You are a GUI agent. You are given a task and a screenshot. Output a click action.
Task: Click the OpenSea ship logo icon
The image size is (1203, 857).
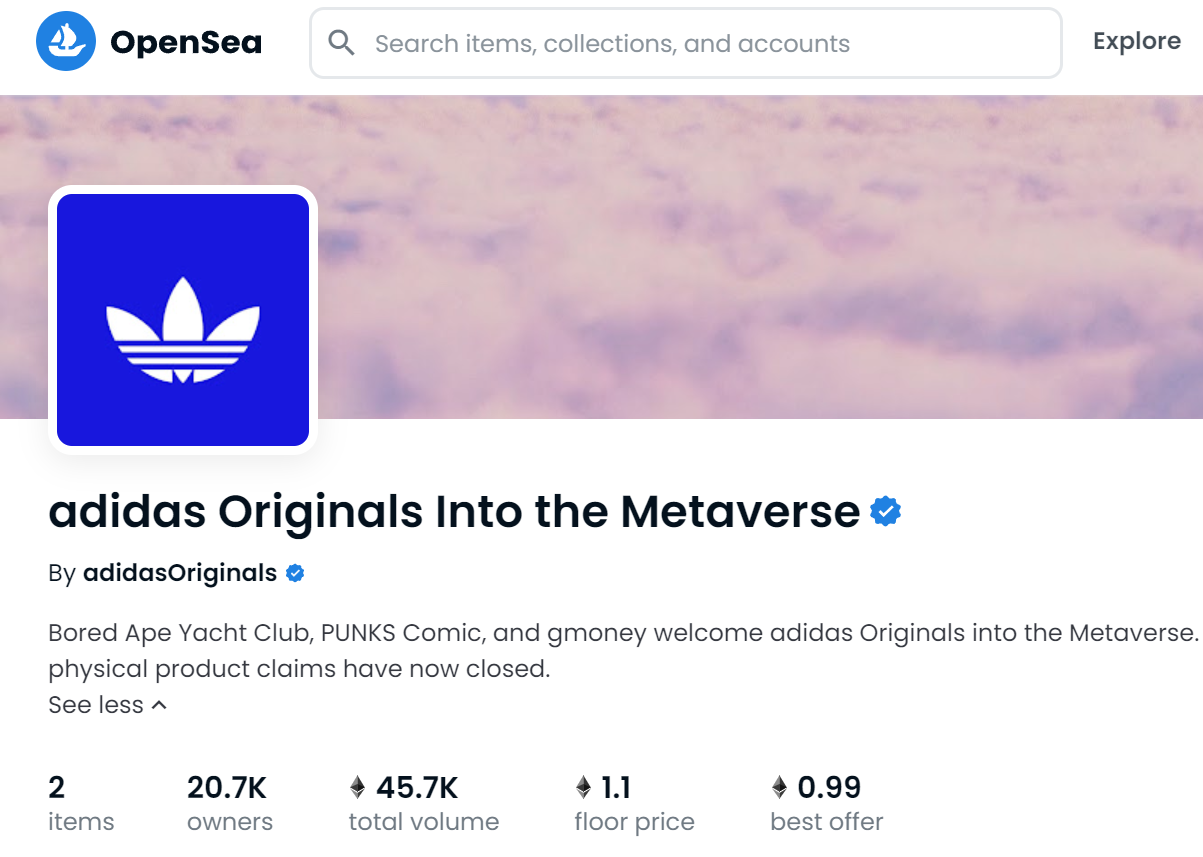tap(66, 42)
